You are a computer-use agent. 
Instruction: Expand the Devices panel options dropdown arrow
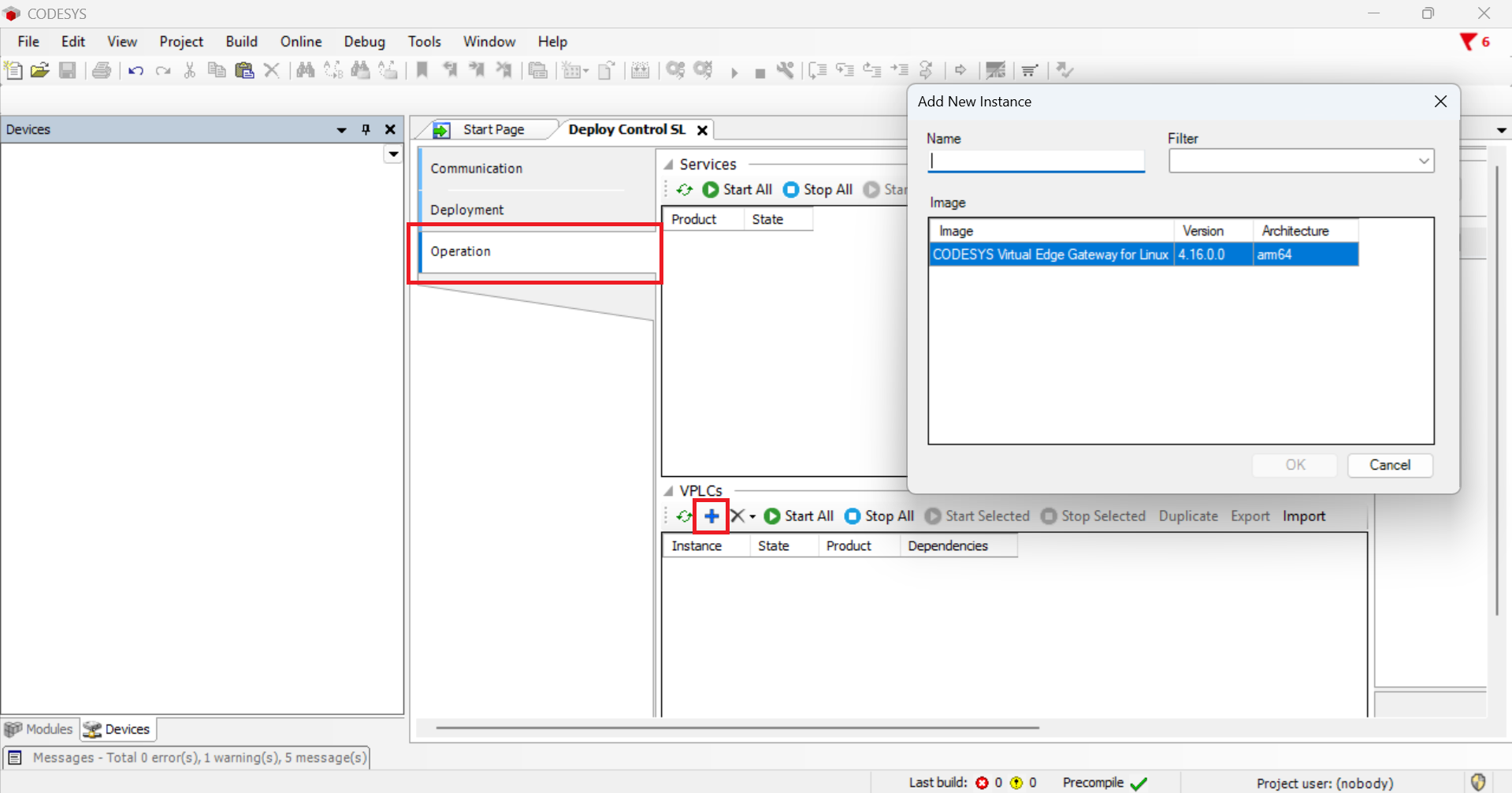click(341, 129)
